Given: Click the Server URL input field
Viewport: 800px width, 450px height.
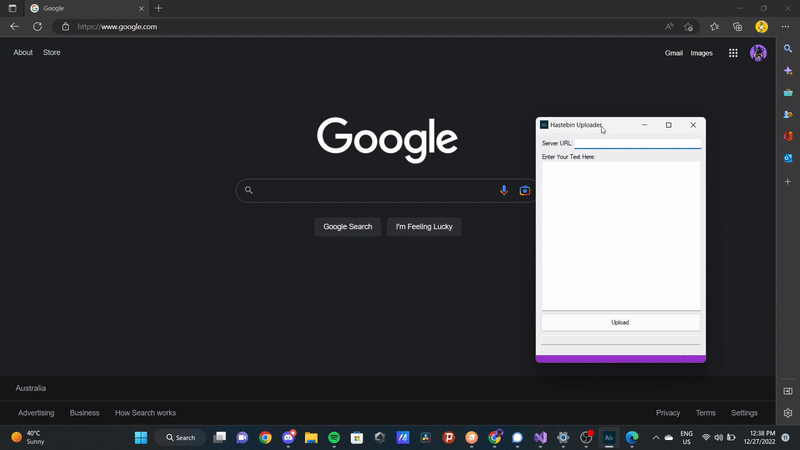Looking at the screenshot, I should pyautogui.click(x=638, y=143).
